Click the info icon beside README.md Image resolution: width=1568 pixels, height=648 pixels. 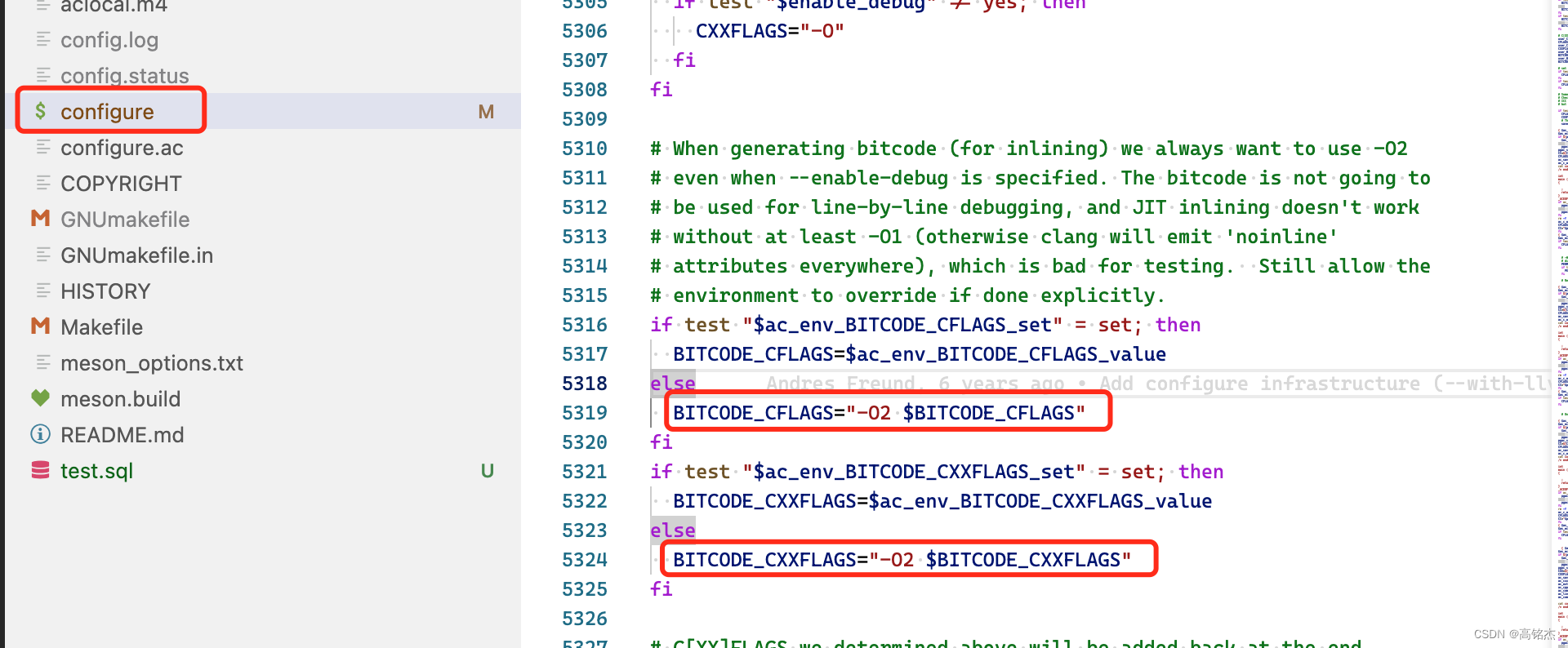pos(41,434)
